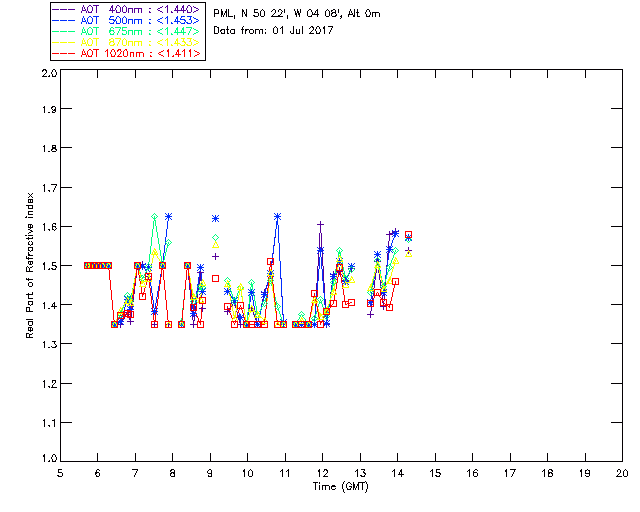This screenshot has width=640, height=512.
Task: Click the y-axis tick label 1.2
Action: 49,384
